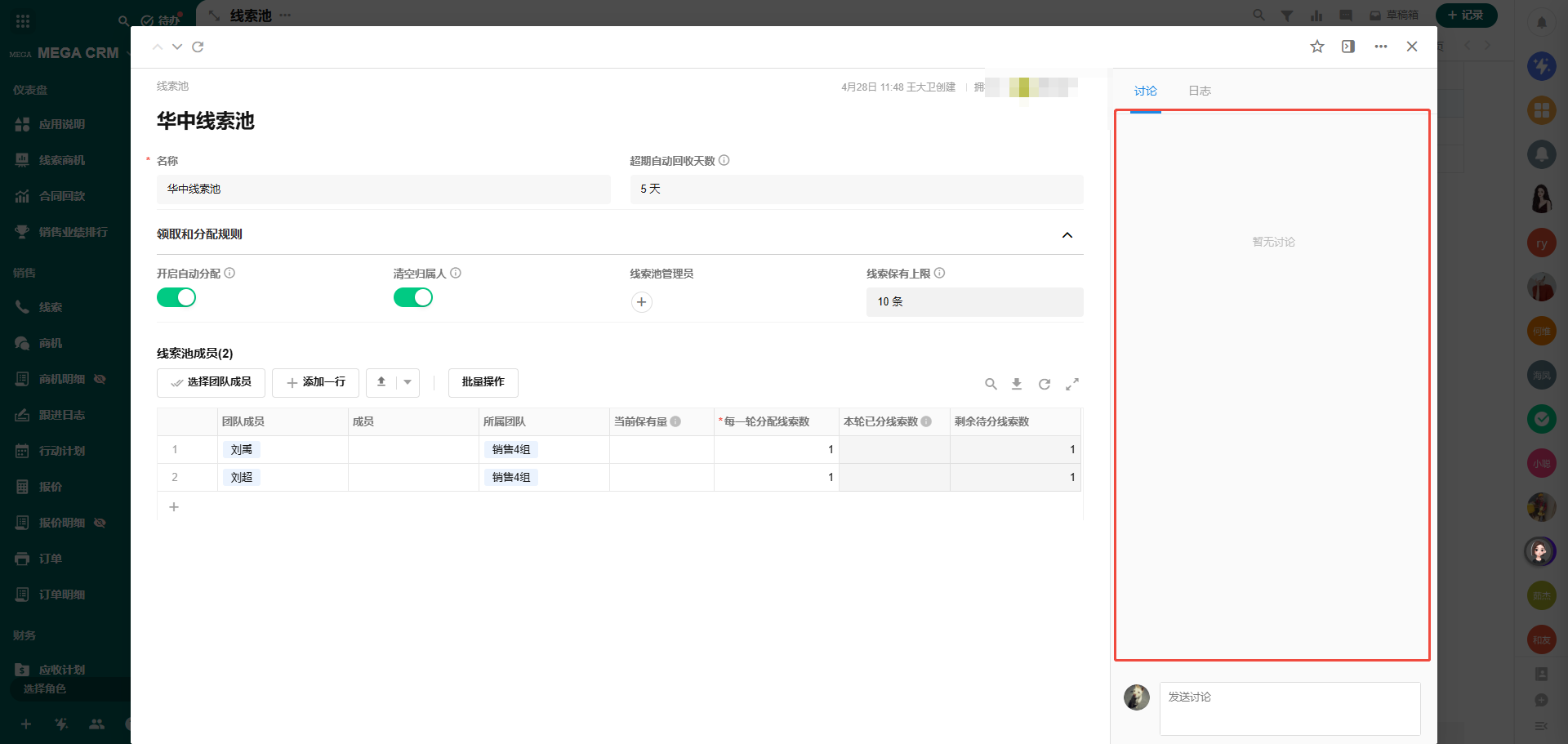Click the plus icon under 线索池管理员
This screenshot has width=1568, height=744.
point(641,302)
